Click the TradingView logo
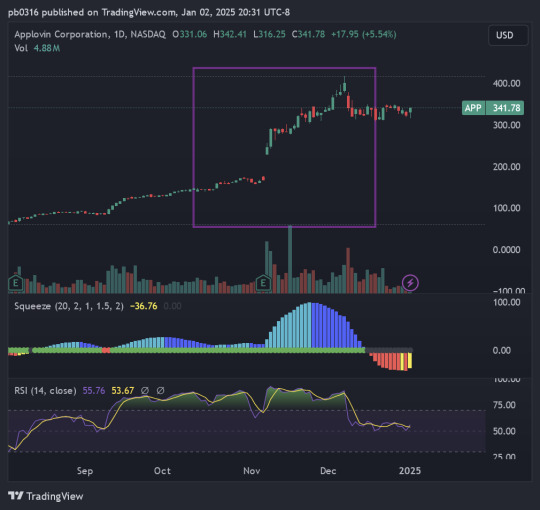Image resolution: width=540 pixels, height=510 pixels. [46, 496]
